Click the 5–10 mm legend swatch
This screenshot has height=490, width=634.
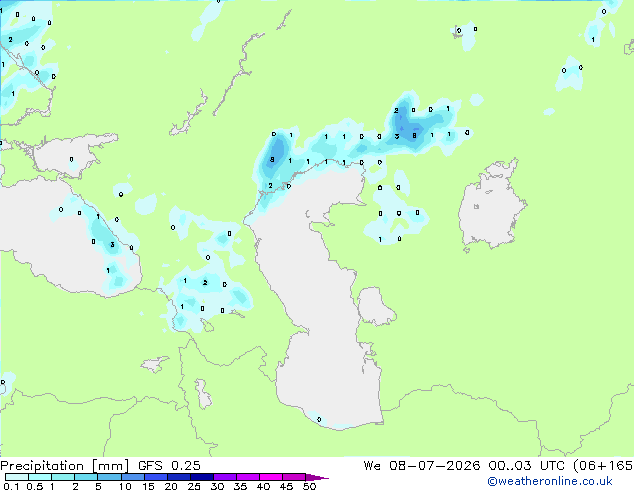pyautogui.click(x=109, y=477)
